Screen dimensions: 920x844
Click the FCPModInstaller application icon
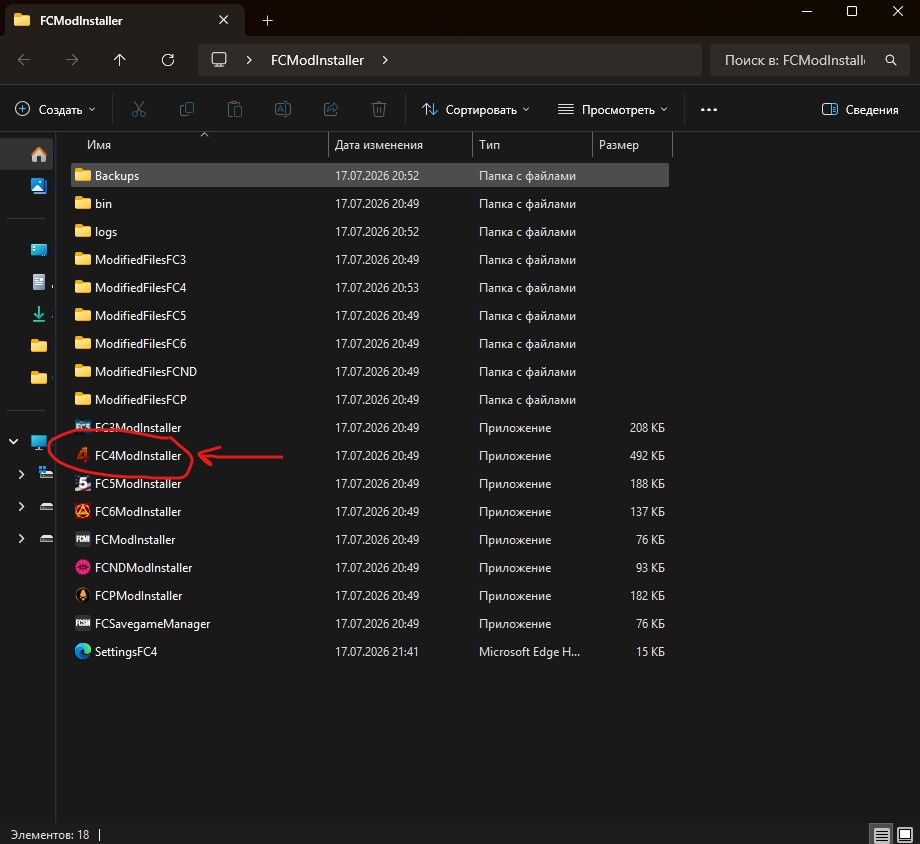(83, 595)
